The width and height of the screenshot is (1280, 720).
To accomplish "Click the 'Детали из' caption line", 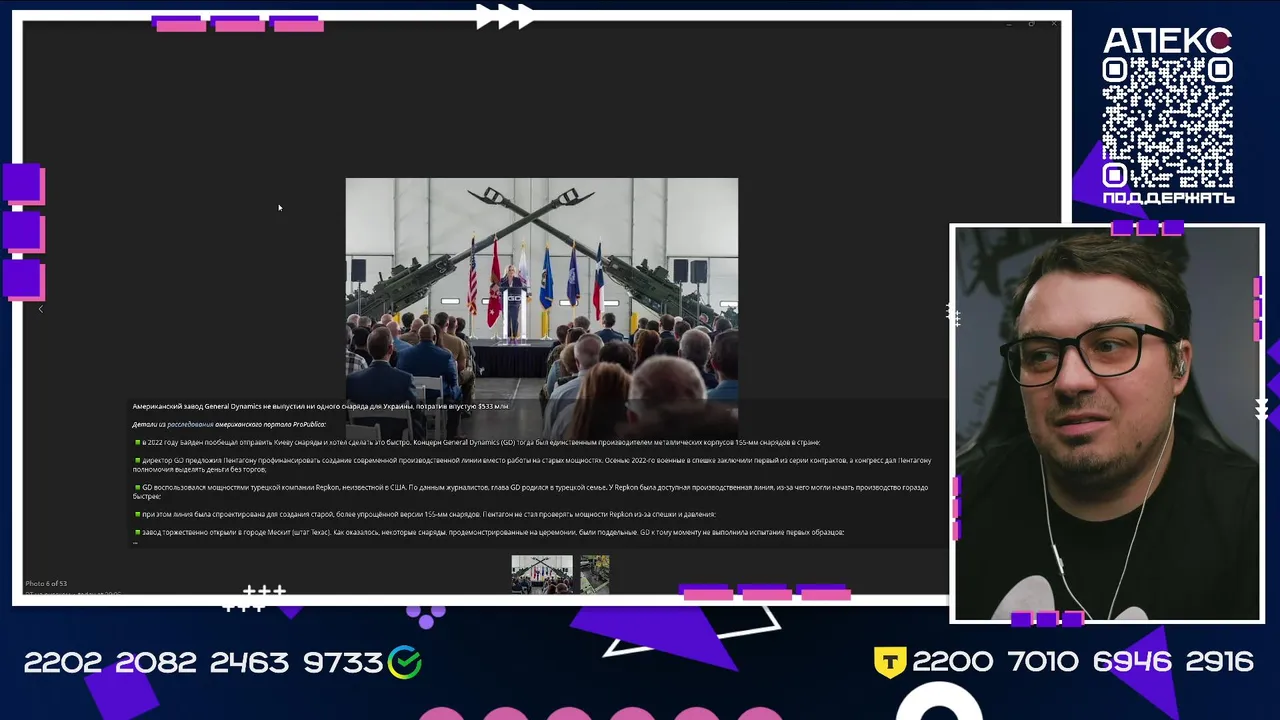I will (229, 424).
